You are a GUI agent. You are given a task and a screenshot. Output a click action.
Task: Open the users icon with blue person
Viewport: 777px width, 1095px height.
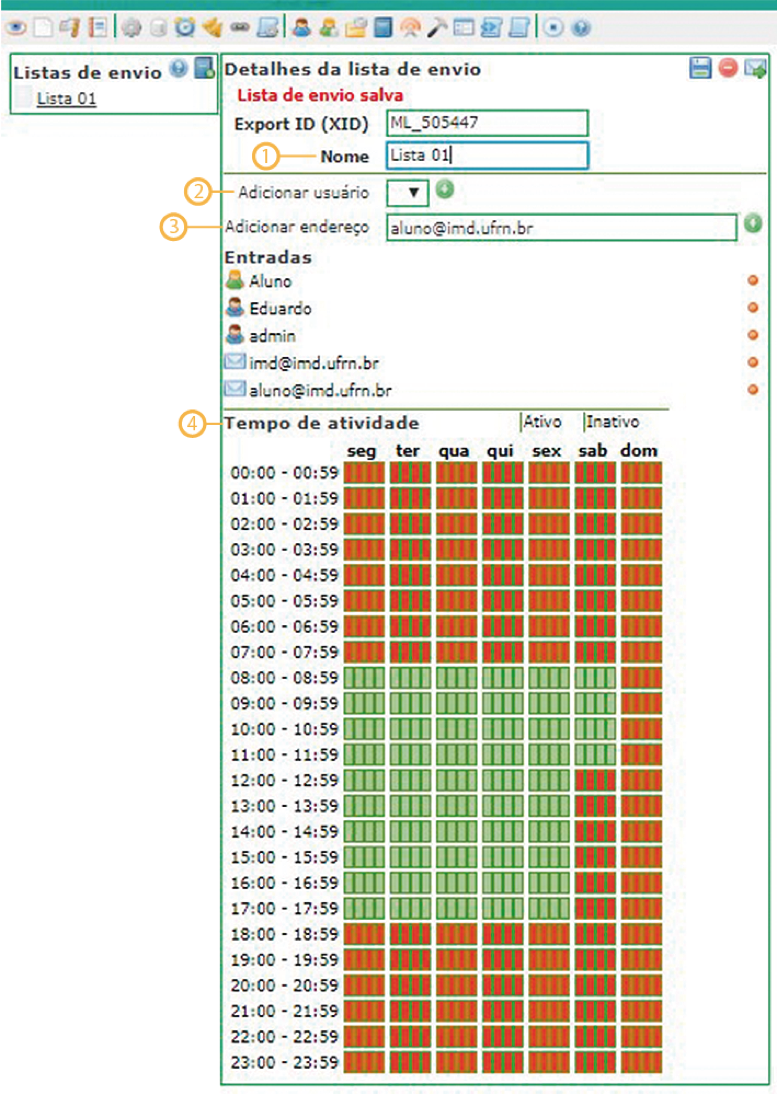pyautogui.click(x=302, y=28)
